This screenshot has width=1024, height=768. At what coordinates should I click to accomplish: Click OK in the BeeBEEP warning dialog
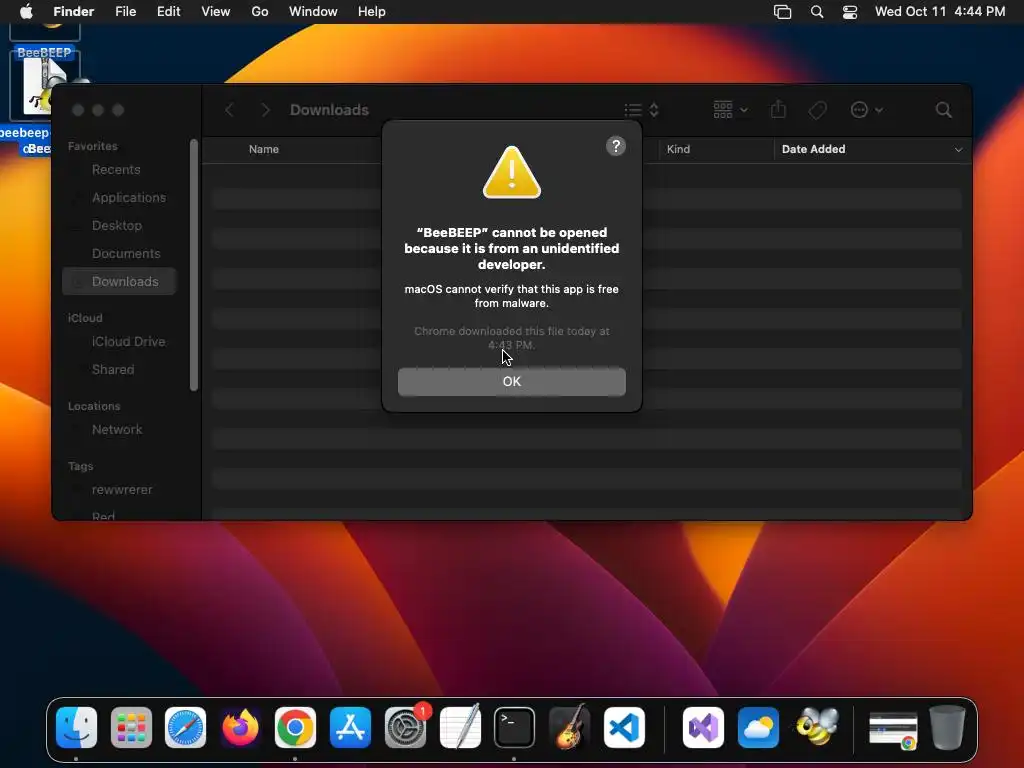coord(511,381)
